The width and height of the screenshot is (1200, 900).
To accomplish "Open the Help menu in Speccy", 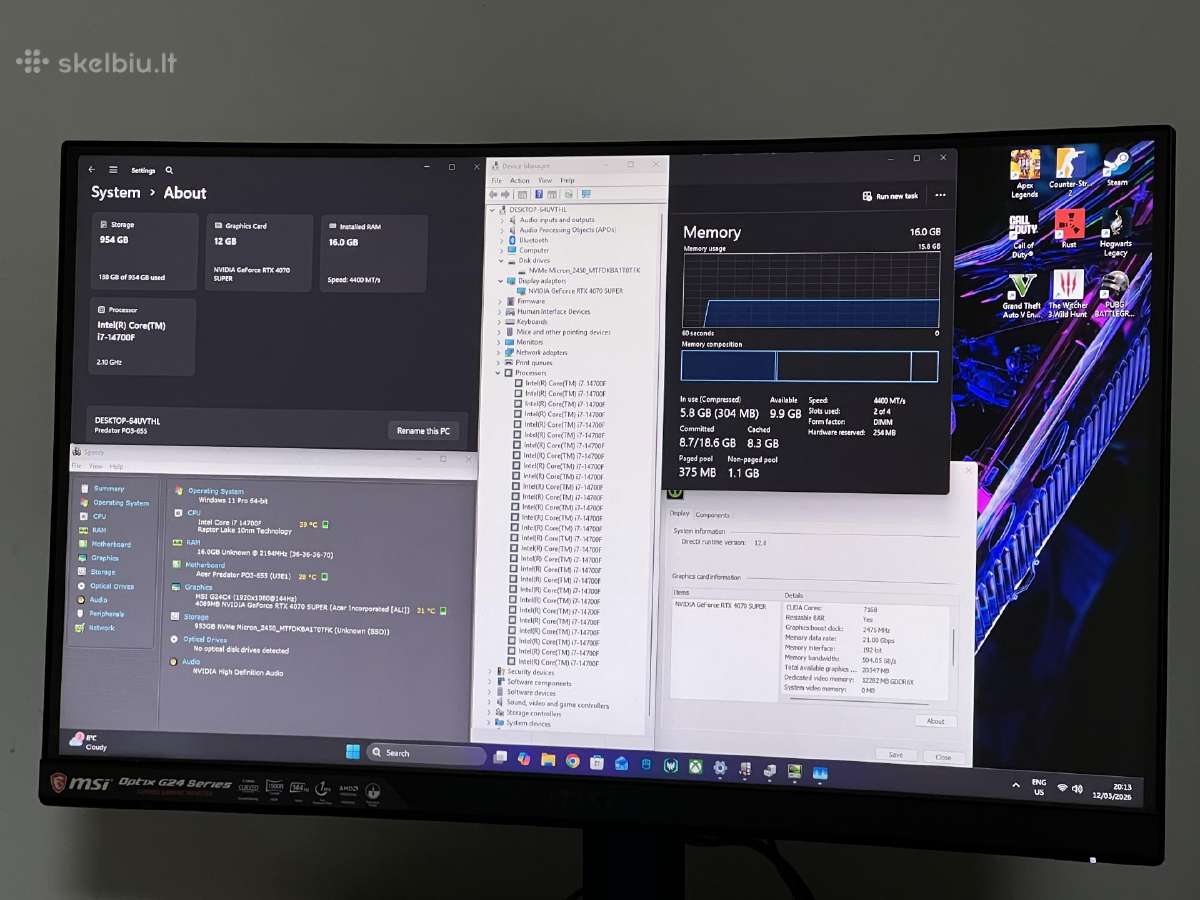I will click(116, 467).
